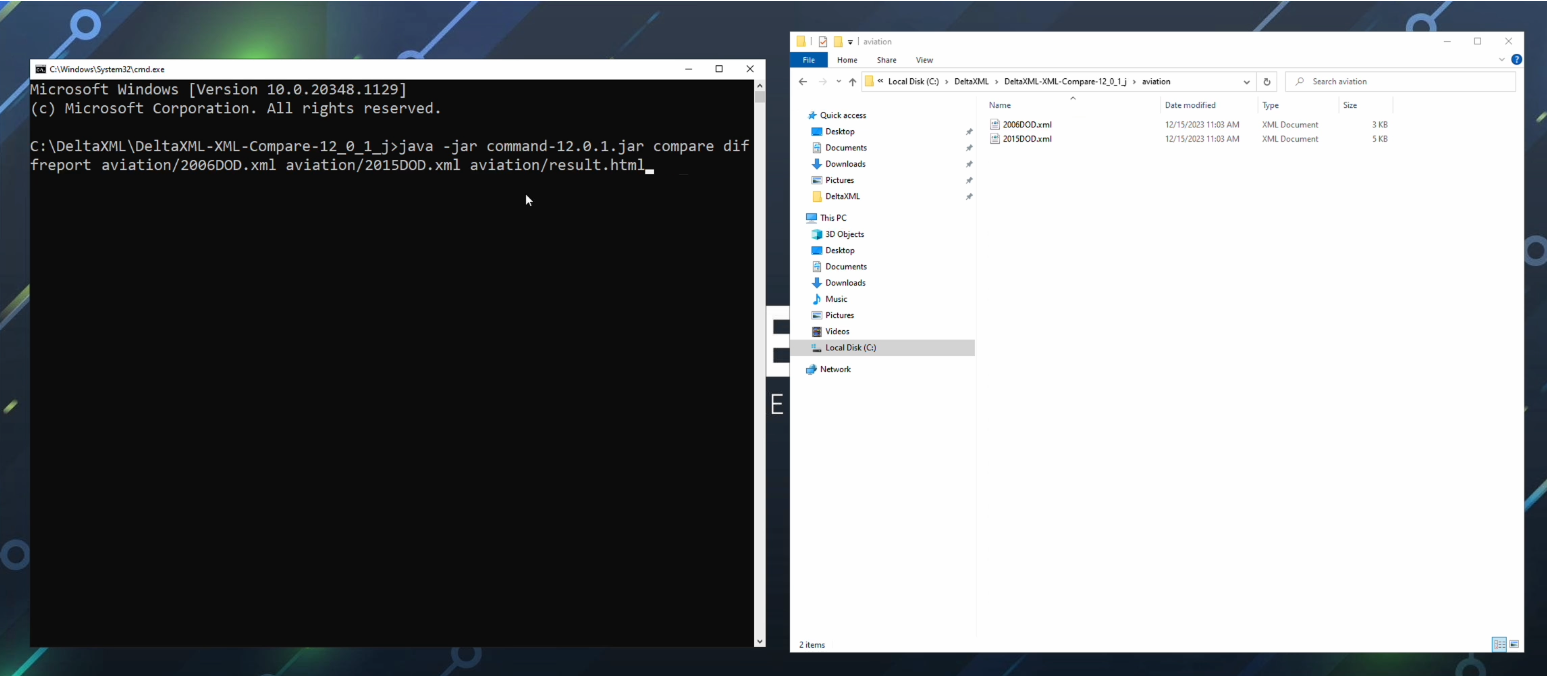Click the 2 items count in the status bar

[813, 645]
